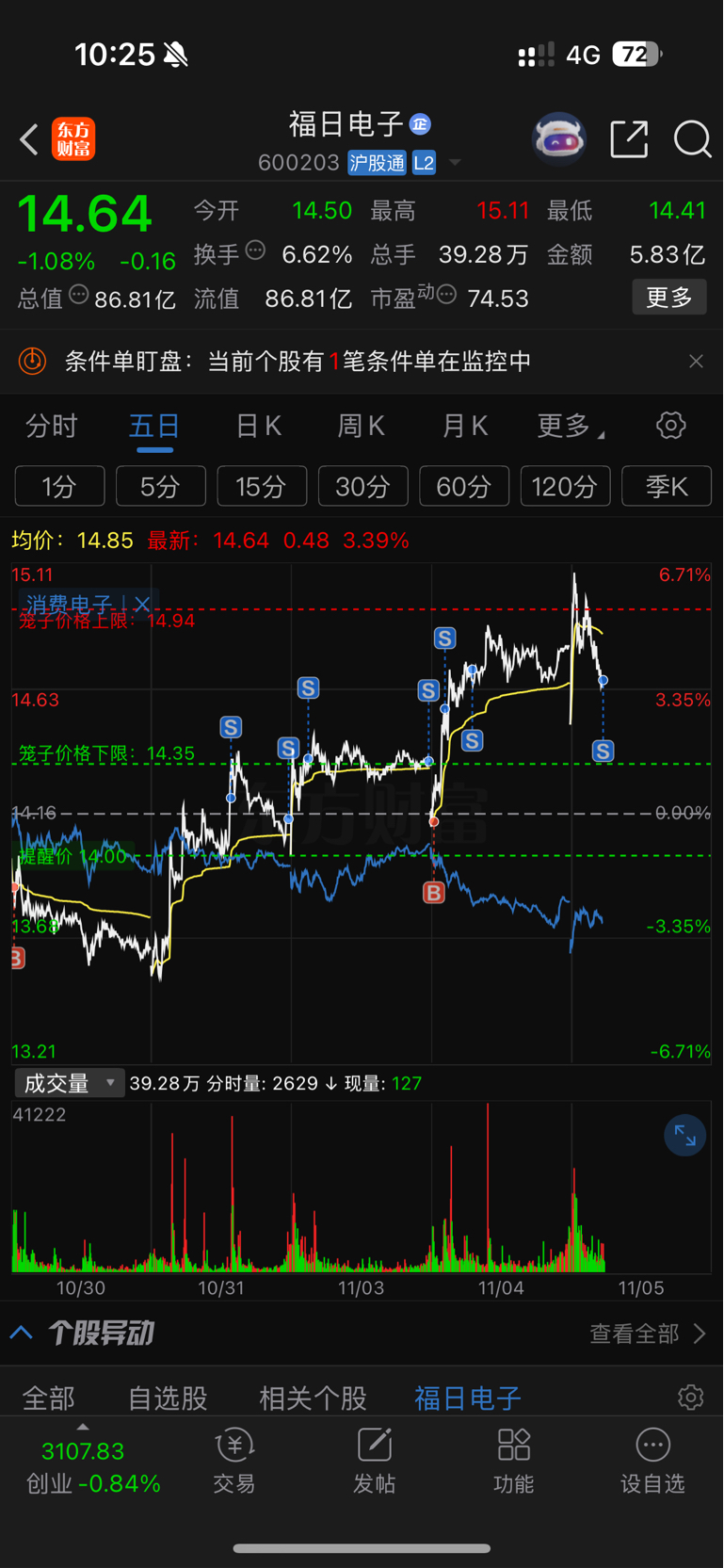724x1568 pixels.
Task: Select the 季K period button
Action: click(x=667, y=486)
